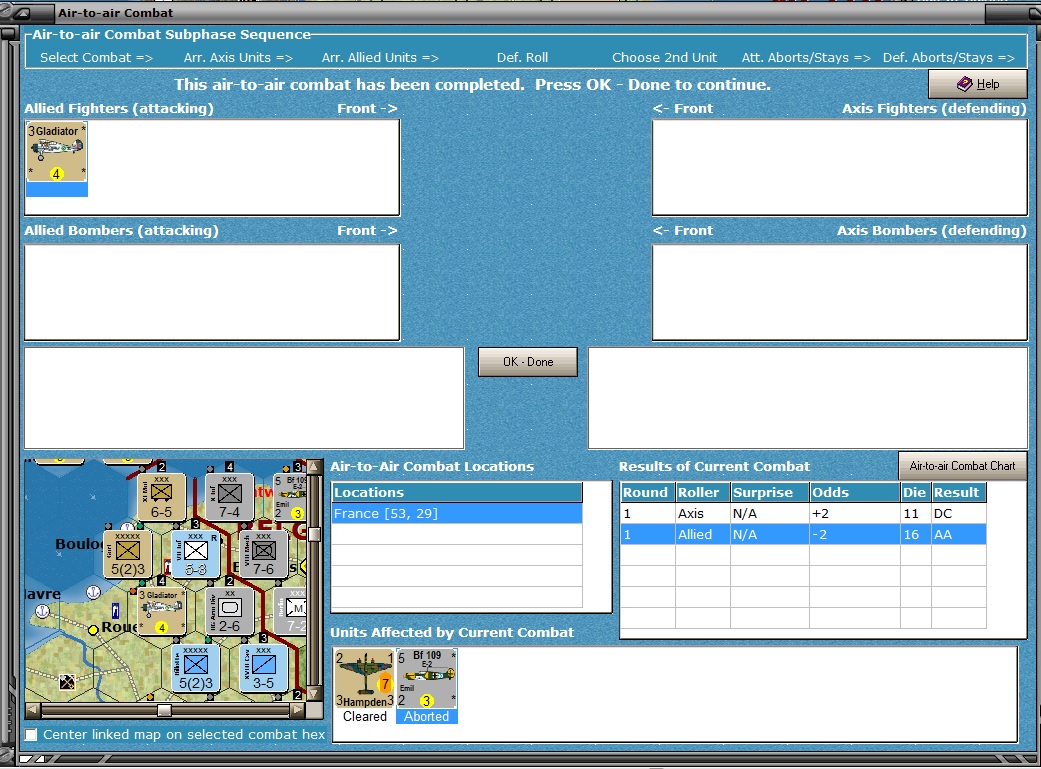Viewport: 1041px width, 769px height.
Task: Click the blue 5(2)3 army counter
Action: (x=195, y=669)
